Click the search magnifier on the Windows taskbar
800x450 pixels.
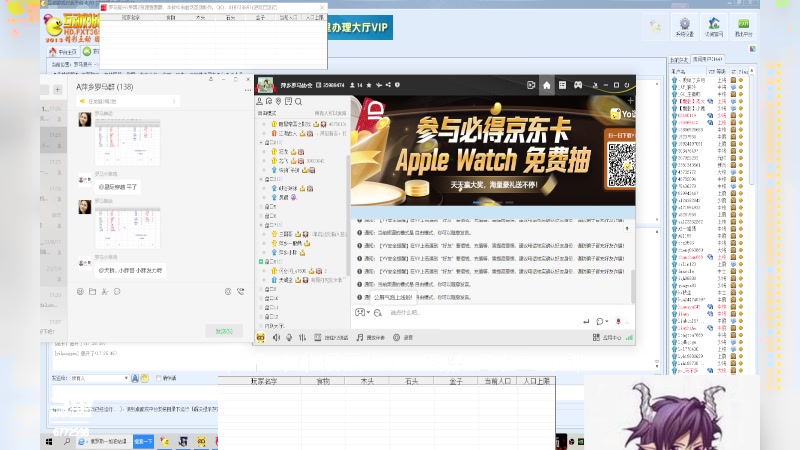(x=67, y=441)
